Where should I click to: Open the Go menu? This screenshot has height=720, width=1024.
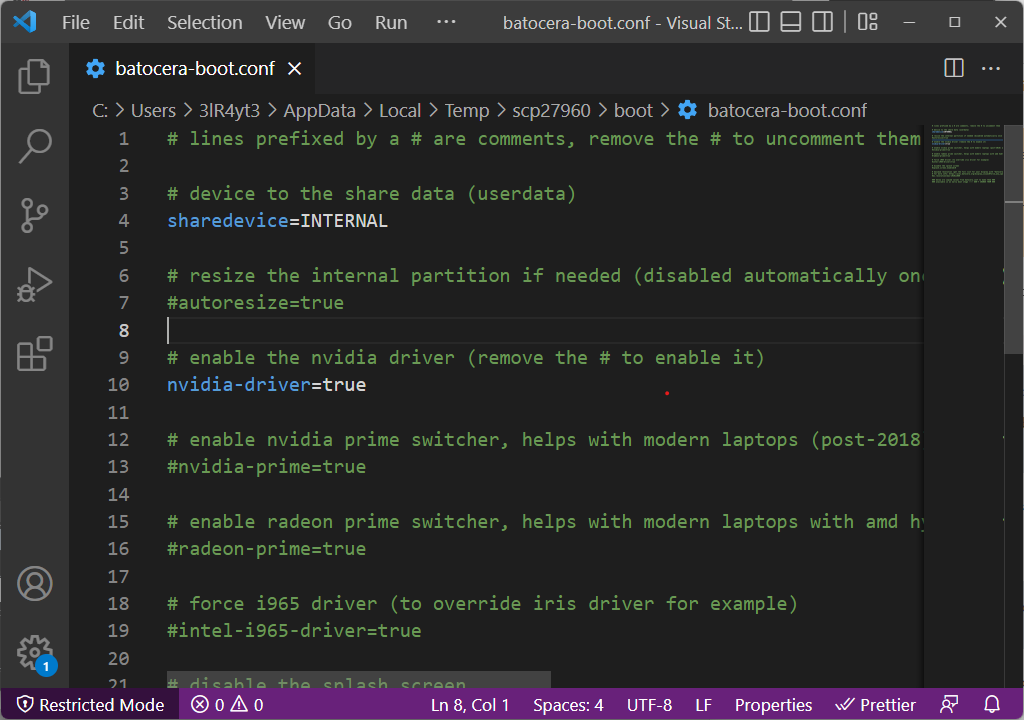[340, 22]
